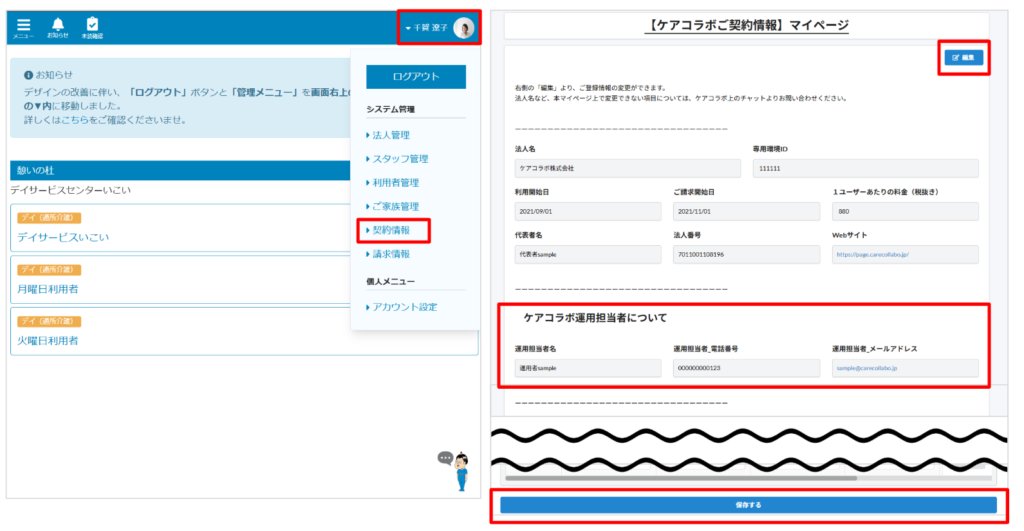The width and height of the screenshot is (1024, 531).
Task: Open 契約情報 menu item
Action: pyautogui.click(x=391, y=230)
